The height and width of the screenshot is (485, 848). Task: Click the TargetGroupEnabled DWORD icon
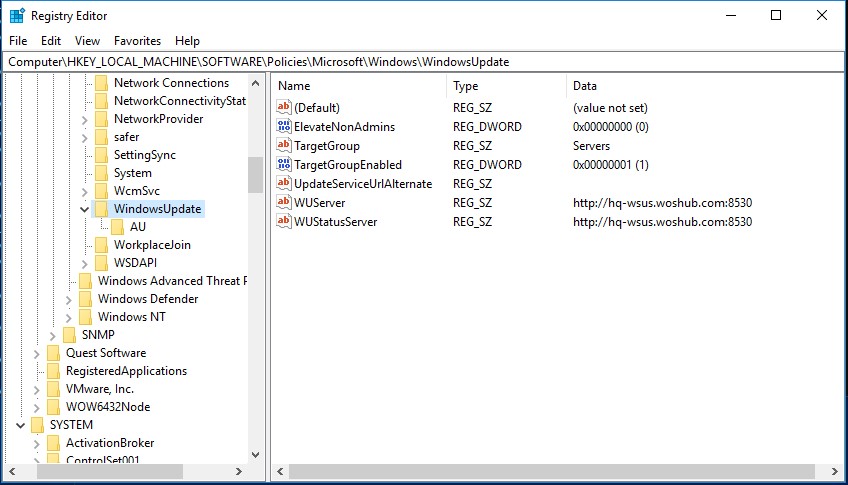(284, 165)
